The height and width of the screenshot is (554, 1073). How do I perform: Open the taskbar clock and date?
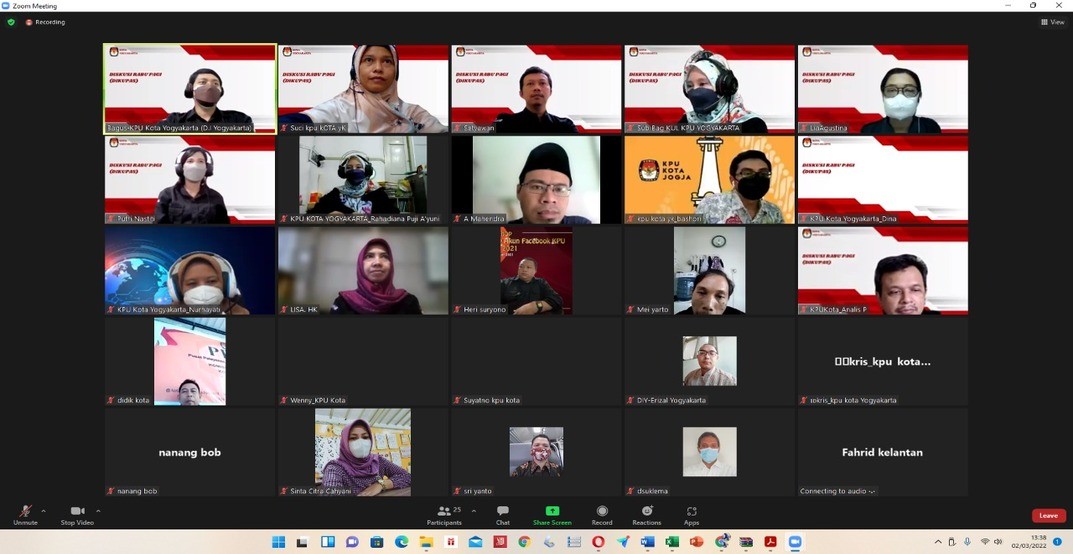coord(1030,542)
